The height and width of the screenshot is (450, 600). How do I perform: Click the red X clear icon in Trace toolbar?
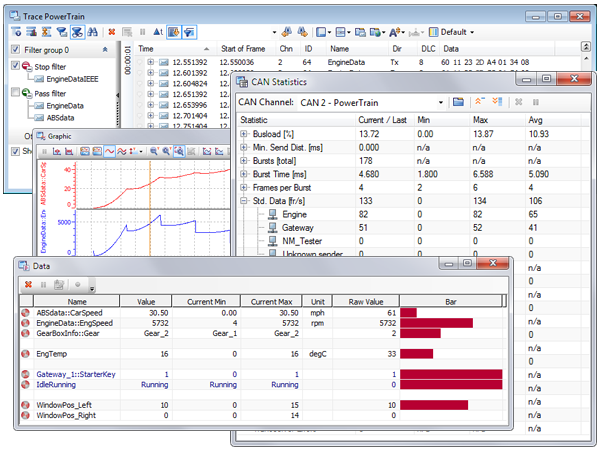(x=111, y=32)
